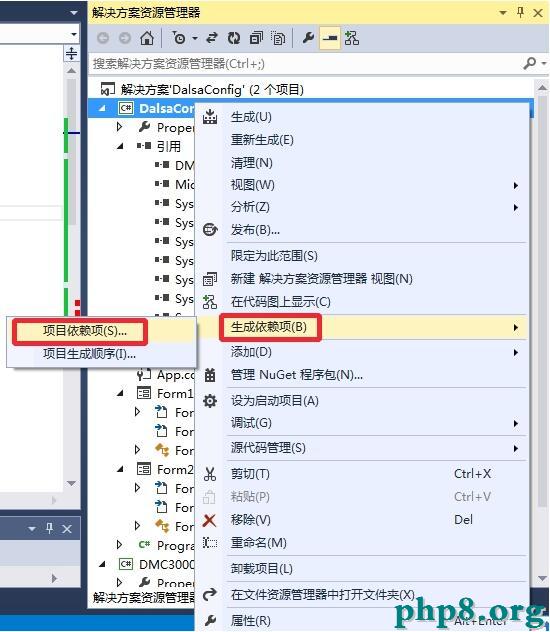This screenshot has width=550, height=632.
Task: Expand the Program file node
Action: (120, 545)
